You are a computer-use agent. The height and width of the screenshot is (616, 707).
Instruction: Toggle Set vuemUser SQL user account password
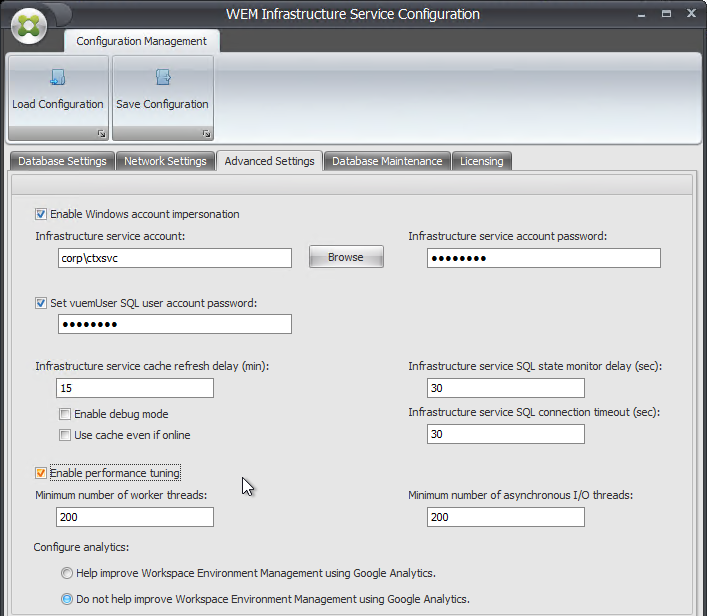coord(41,303)
